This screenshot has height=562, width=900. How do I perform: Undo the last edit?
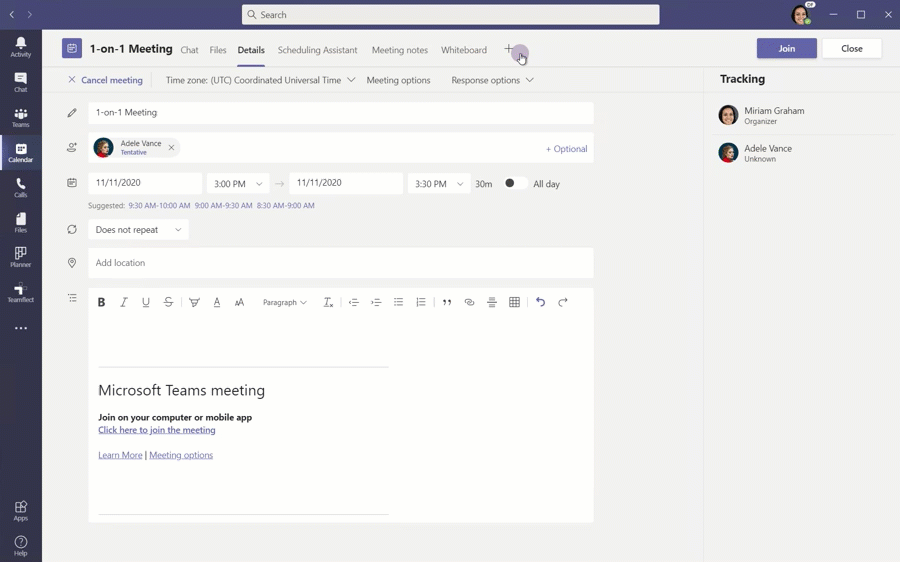(540, 302)
